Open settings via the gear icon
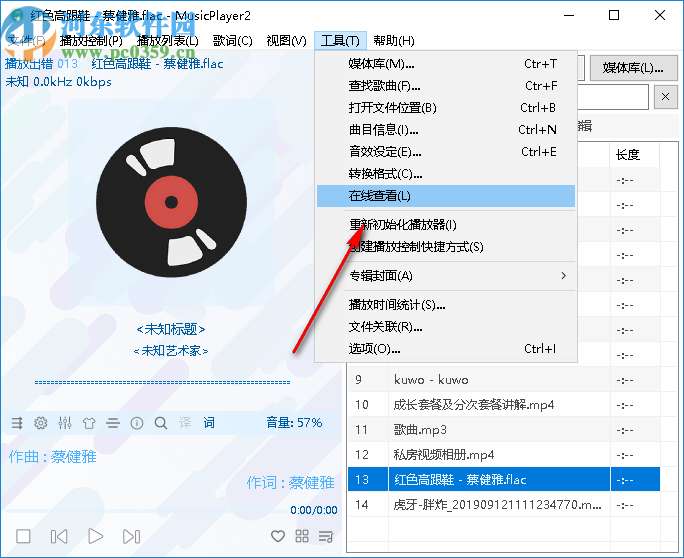This screenshot has width=684, height=558. (41, 423)
